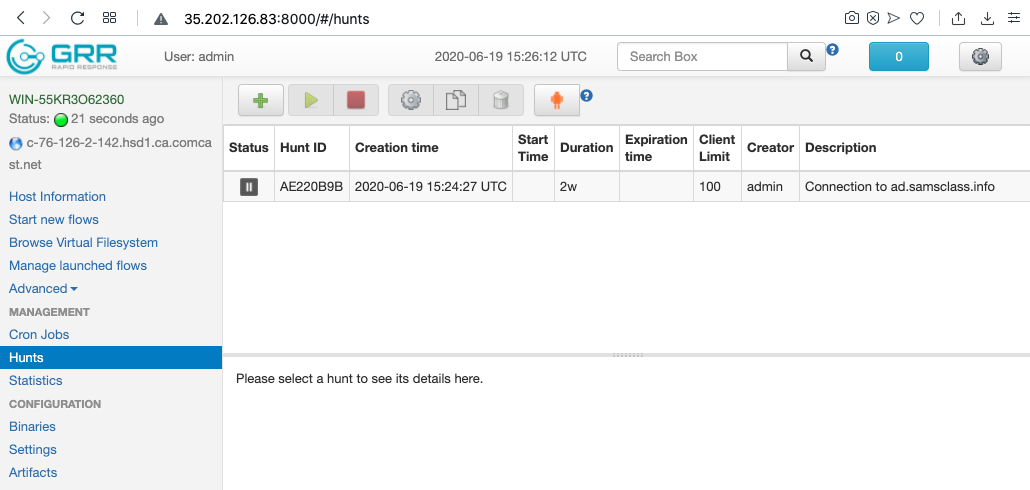Click the Search Box input field
Screen dimensions: 1030x490
pyautogui.click(x=702, y=56)
